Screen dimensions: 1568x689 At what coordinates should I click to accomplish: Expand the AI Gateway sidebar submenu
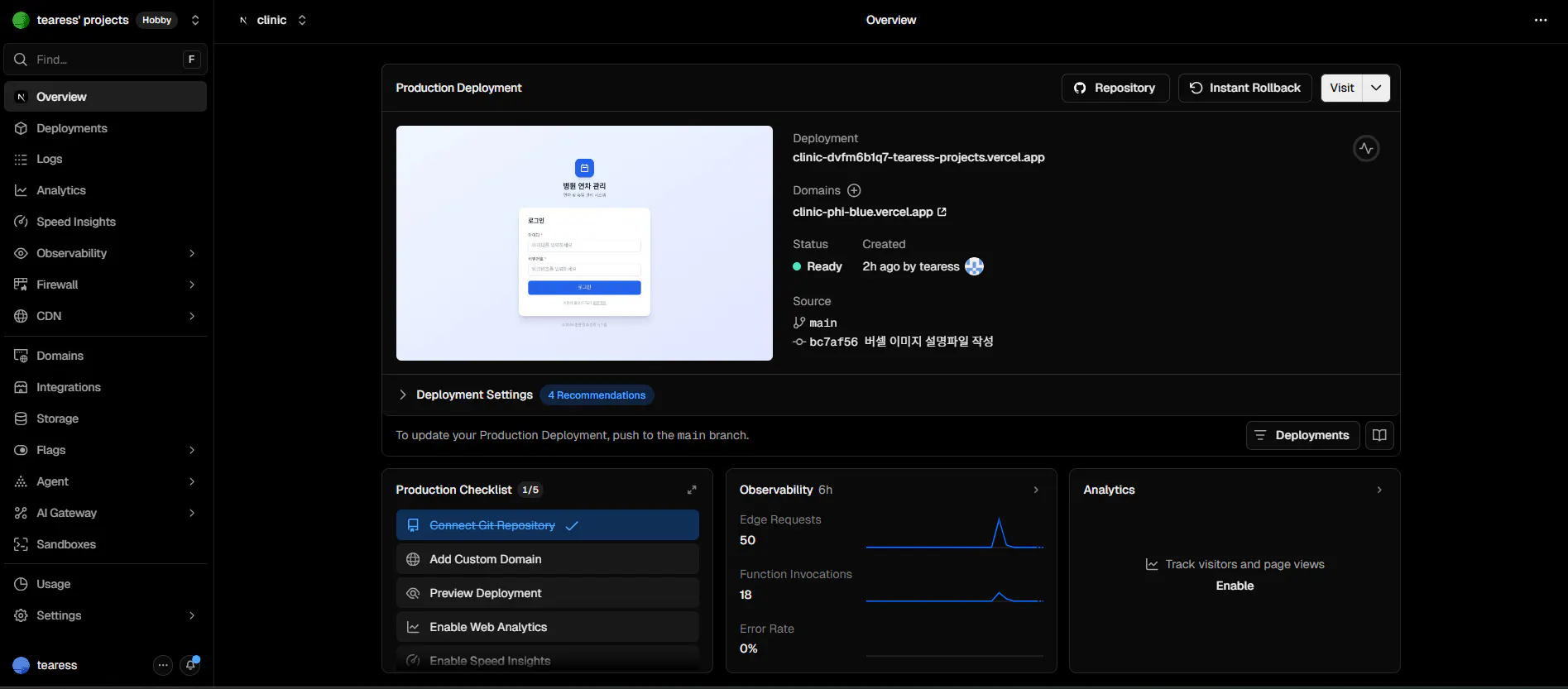(192, 513)
